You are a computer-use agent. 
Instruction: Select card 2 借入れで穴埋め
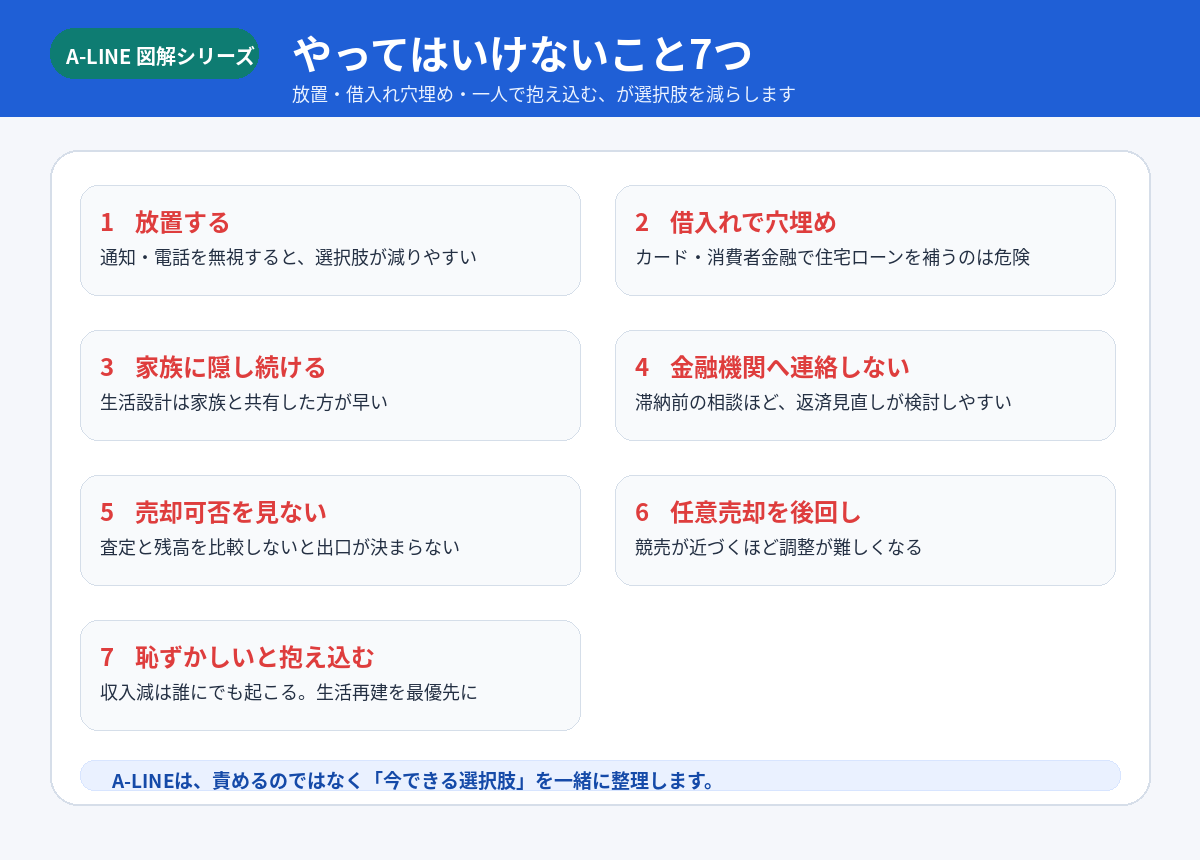[865, 240]
